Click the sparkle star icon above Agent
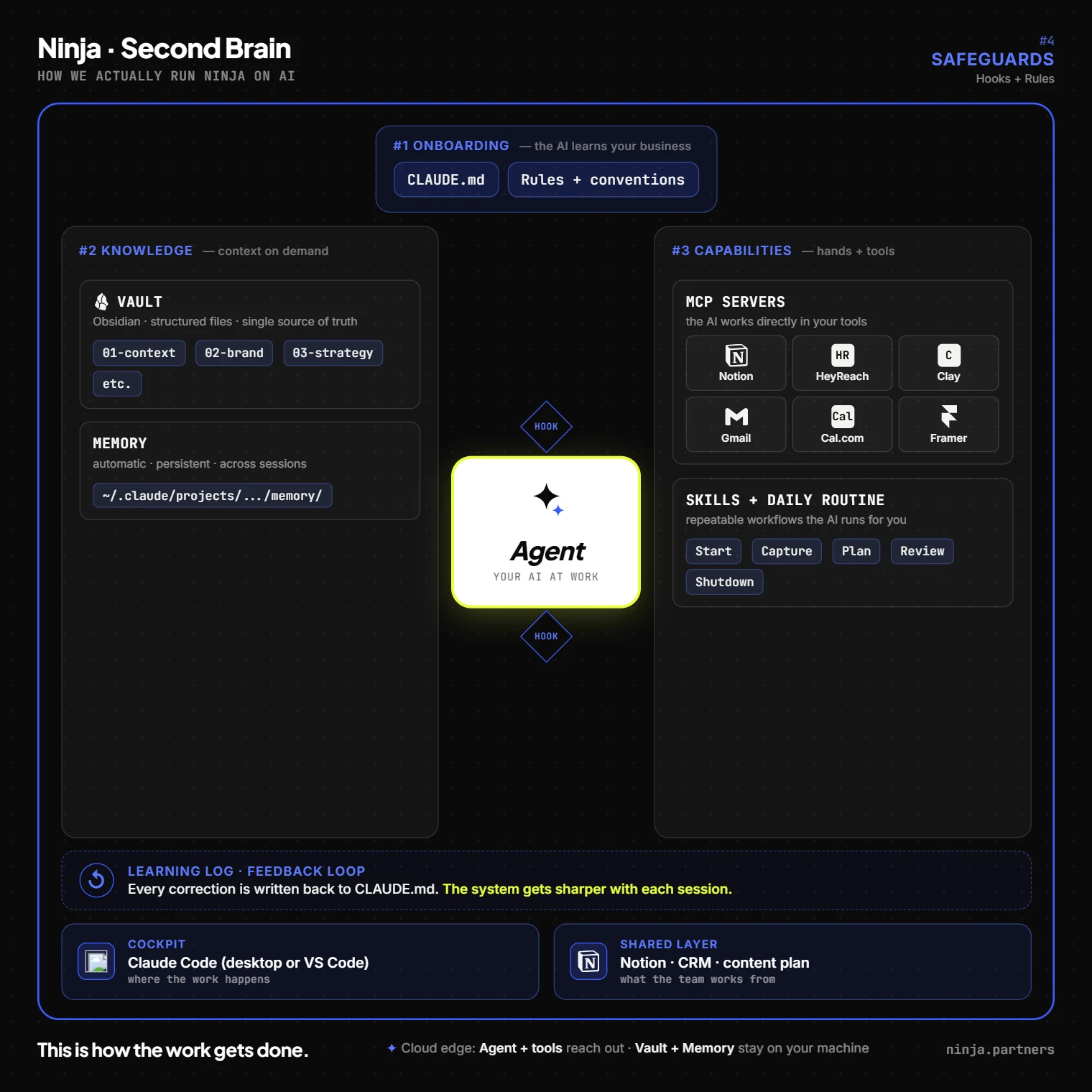1092x1092 pixels. click(548, 499)
